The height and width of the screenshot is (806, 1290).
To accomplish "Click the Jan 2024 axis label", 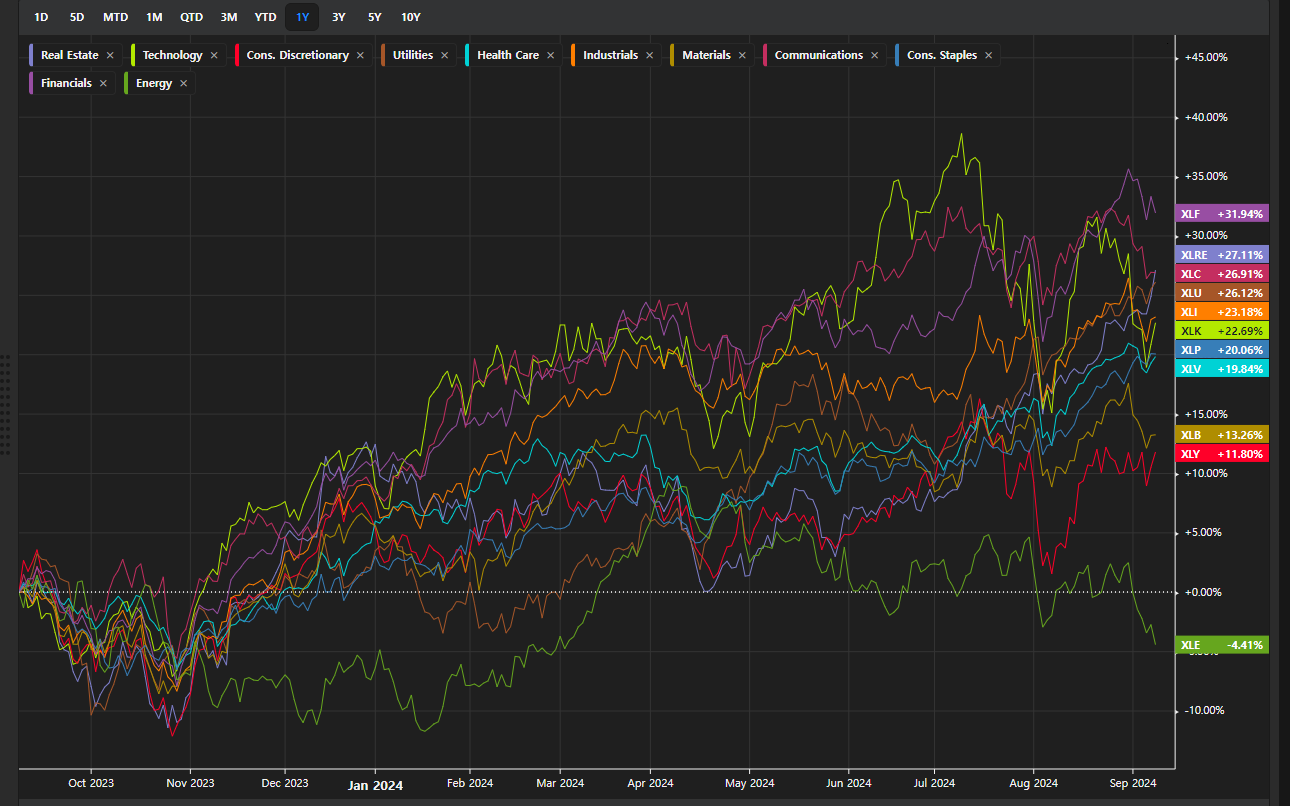I will pyautogui.click(x=375, y=785).
